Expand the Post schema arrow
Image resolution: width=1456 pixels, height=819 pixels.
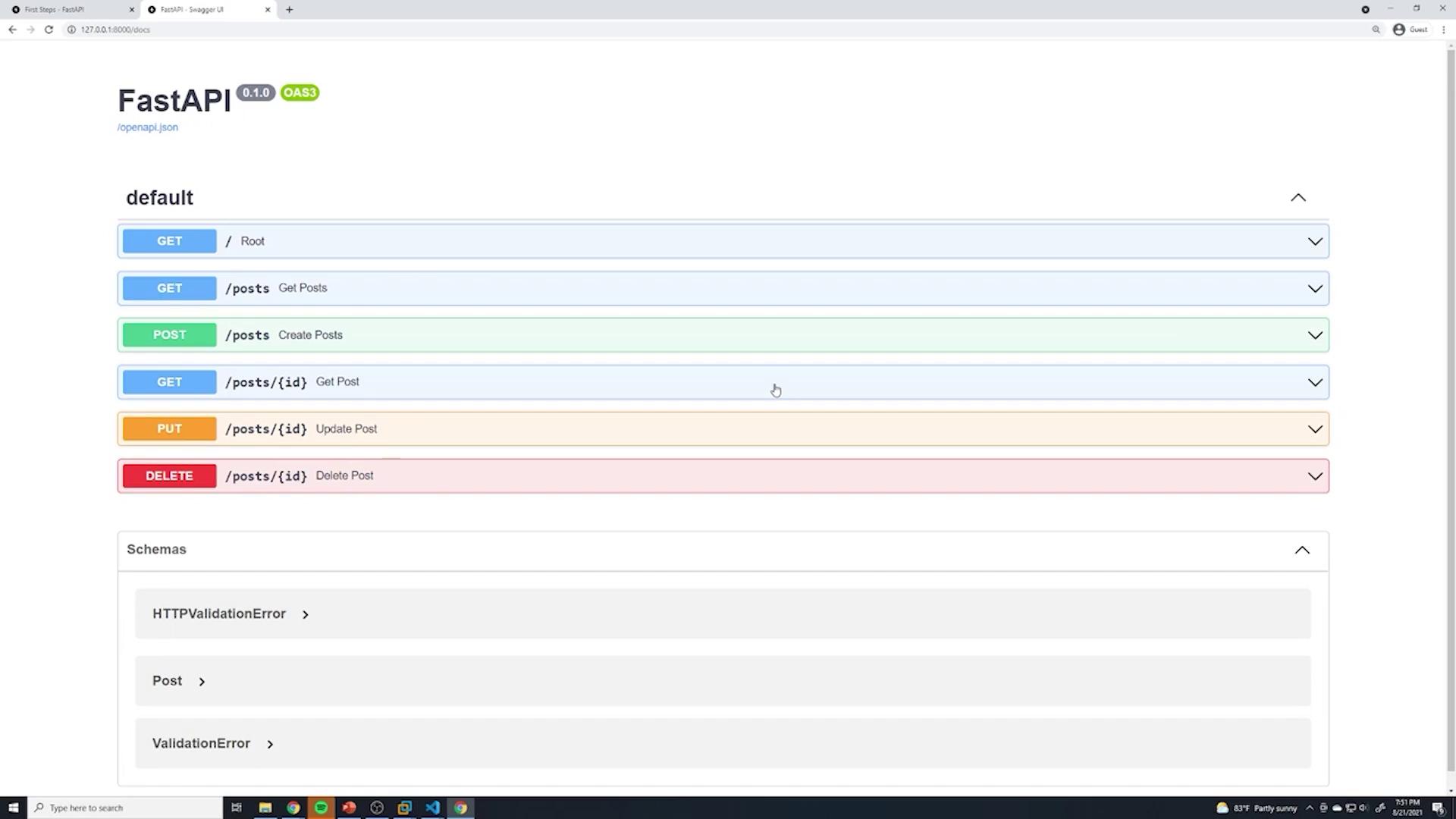tap(202, 682)
